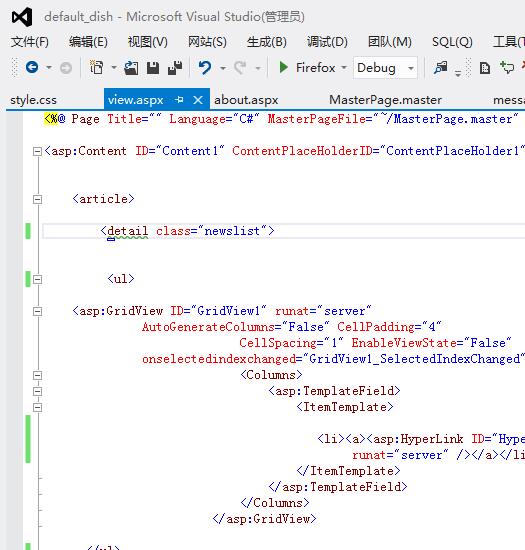Click the green plus comment toolbar icon

(x=507, y=67)
